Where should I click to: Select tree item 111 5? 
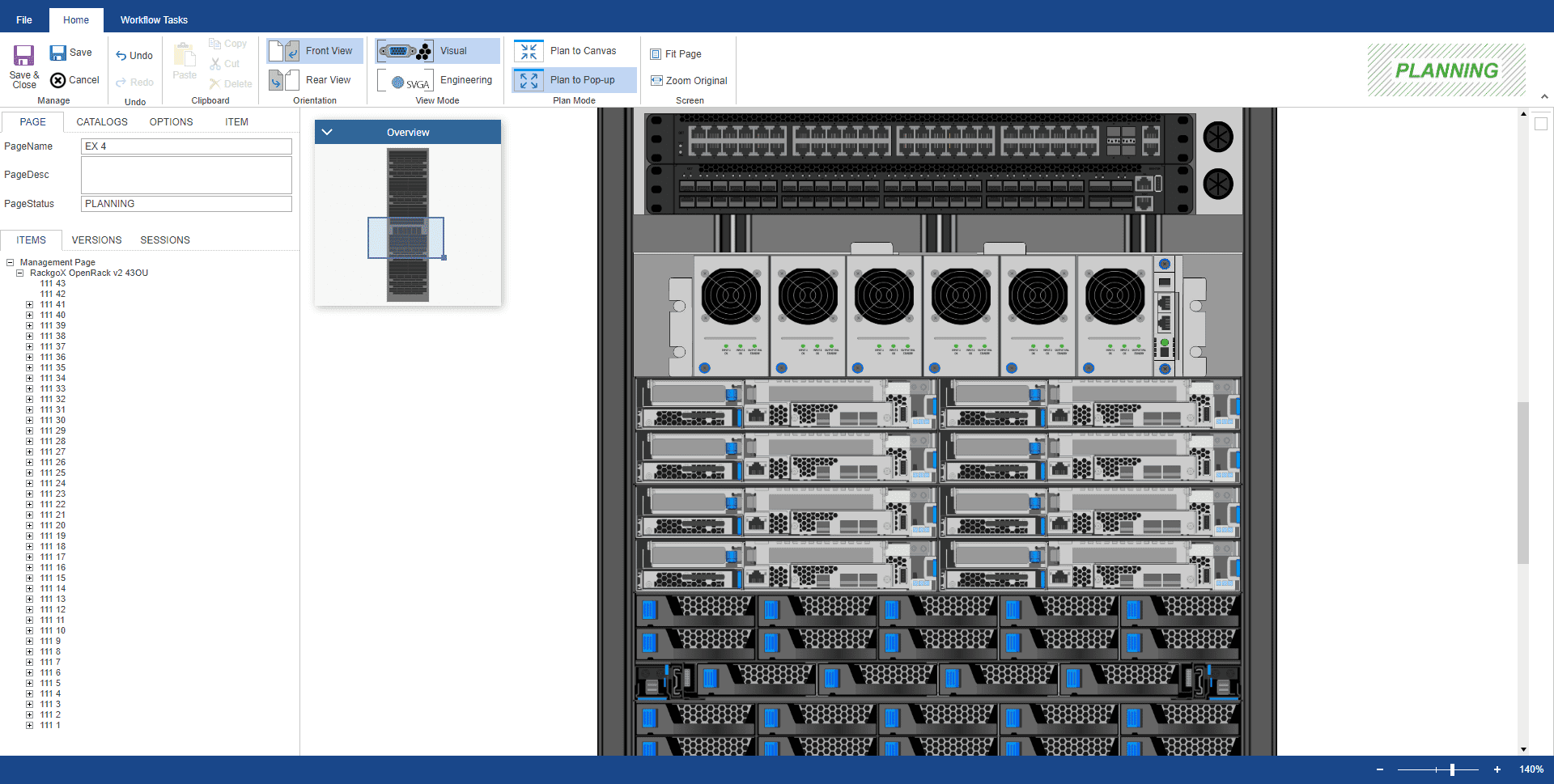51,684
